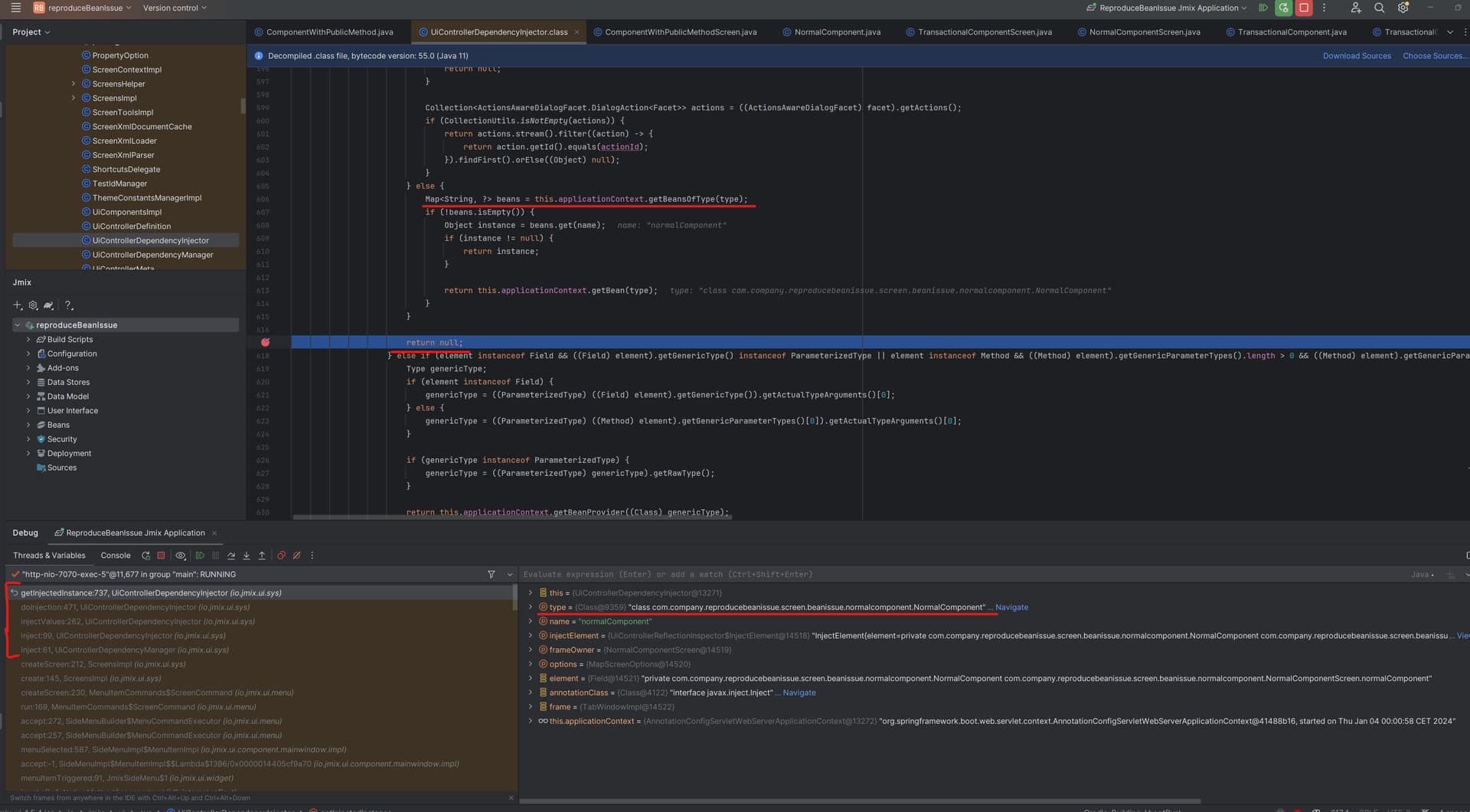Click the green Rerun Debug button in title bar
The width and height of the screenshot is (1470, 812).
(1284, 8)
